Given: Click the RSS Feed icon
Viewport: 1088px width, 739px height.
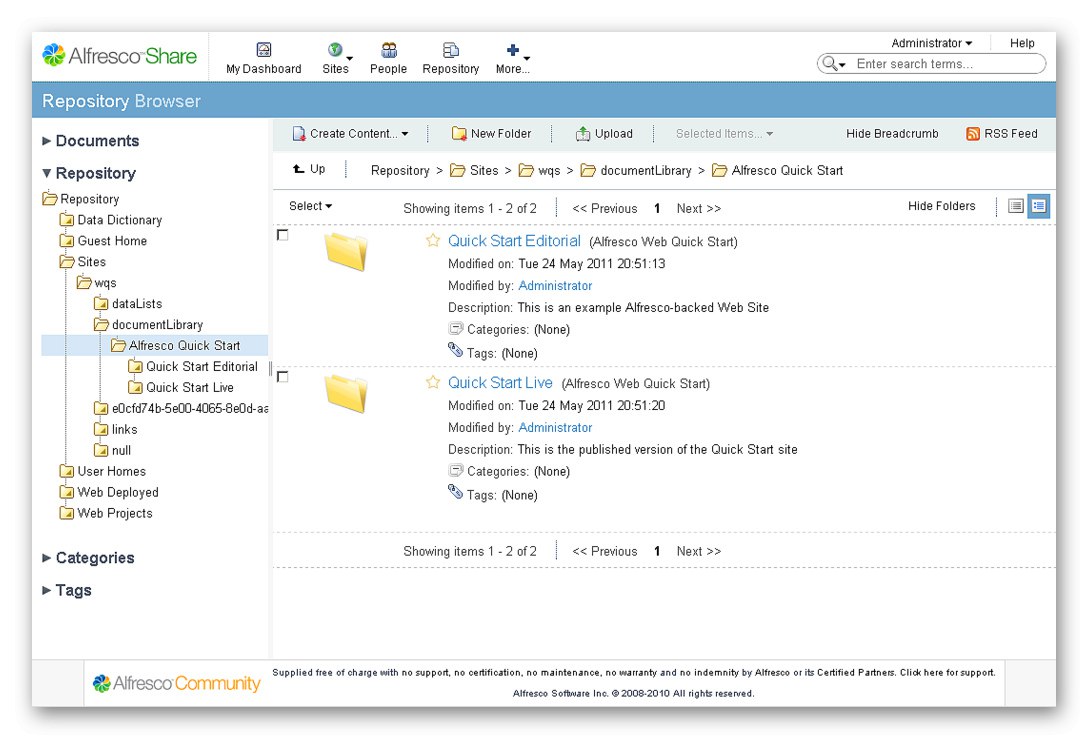Looking at the screenshot, I should 973,134.
